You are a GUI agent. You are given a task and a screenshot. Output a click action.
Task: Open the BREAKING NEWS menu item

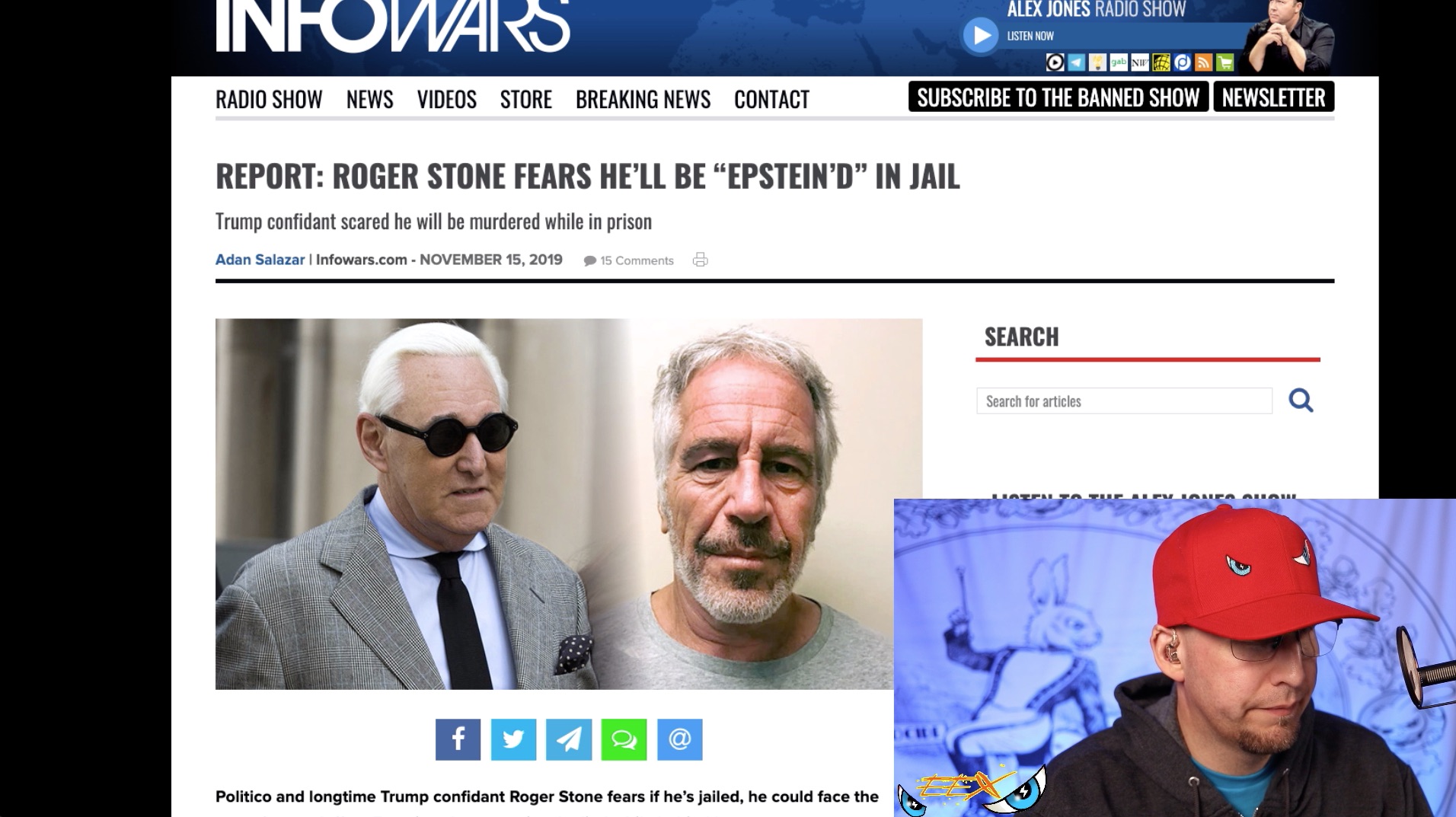(643, 99)
